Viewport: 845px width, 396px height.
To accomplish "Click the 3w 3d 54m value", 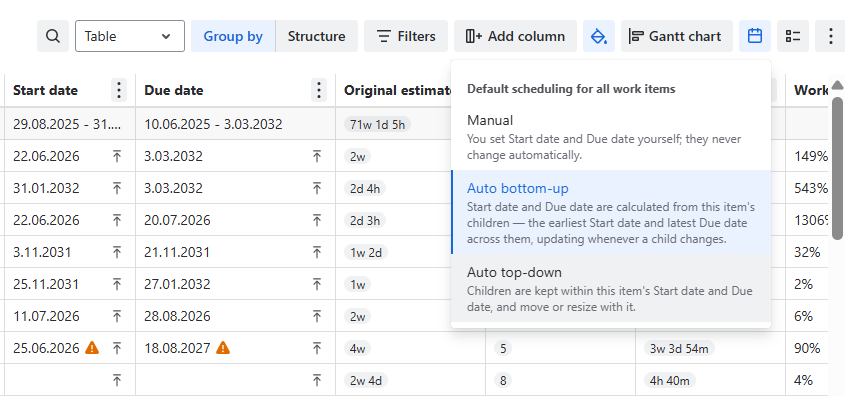I will [x=679, y=348].
